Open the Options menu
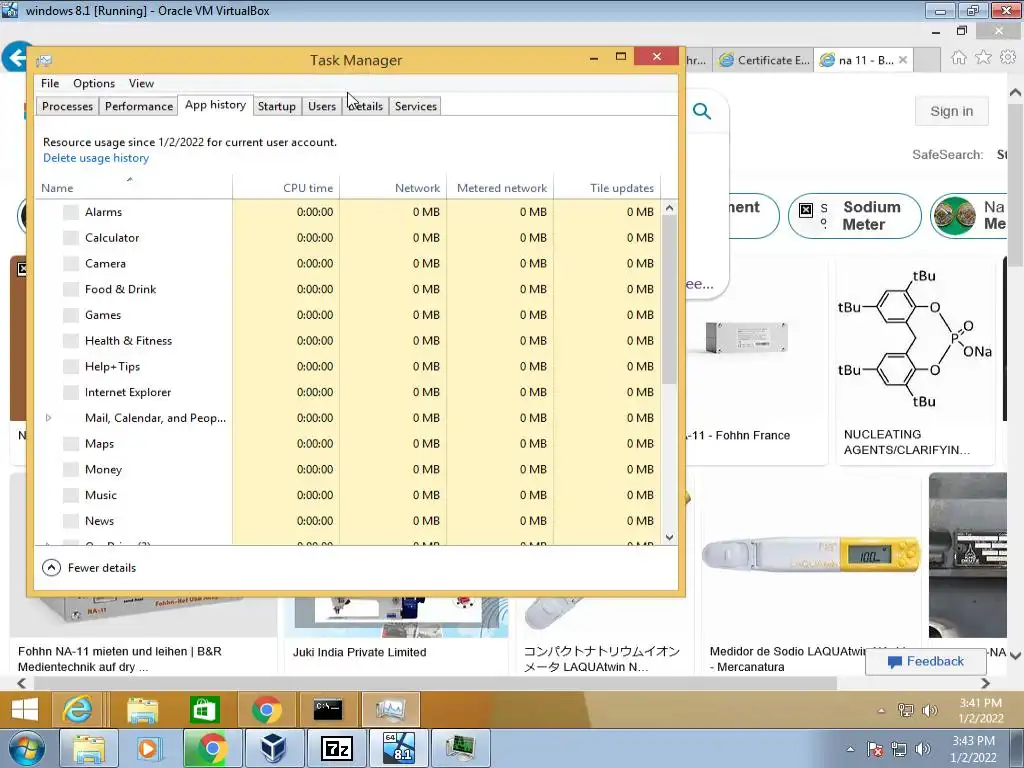 point(93,84)
